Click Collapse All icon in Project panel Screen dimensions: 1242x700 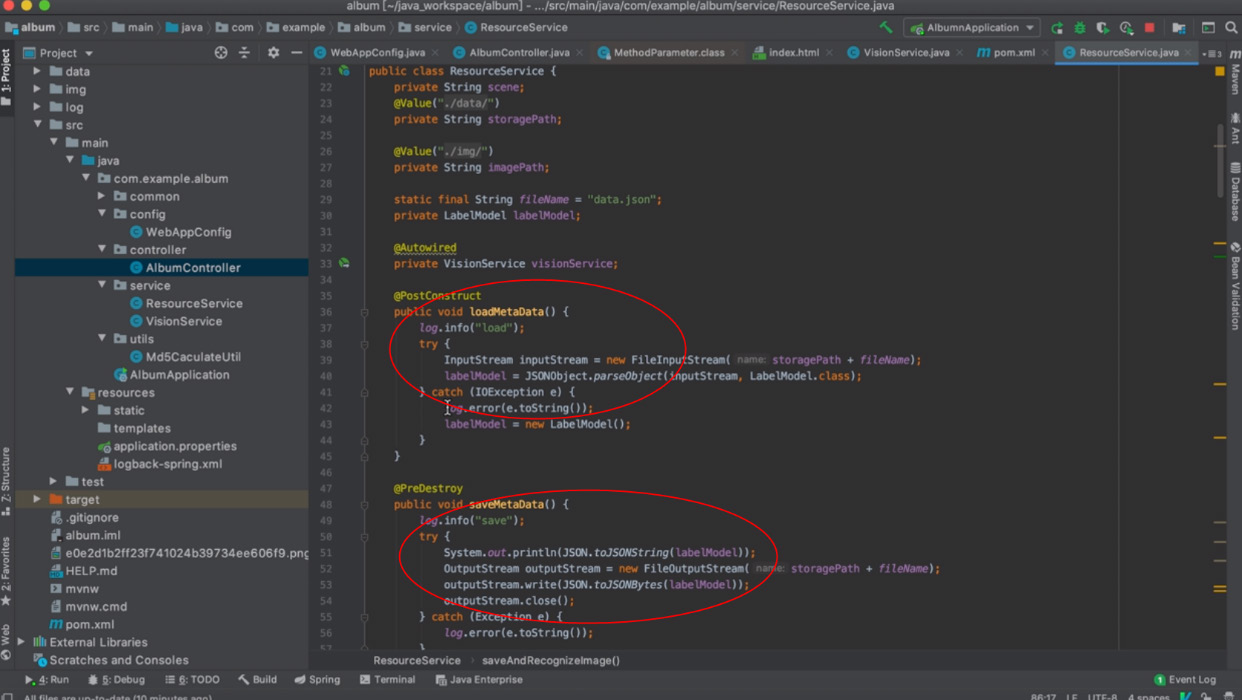[x=244, y=53]
